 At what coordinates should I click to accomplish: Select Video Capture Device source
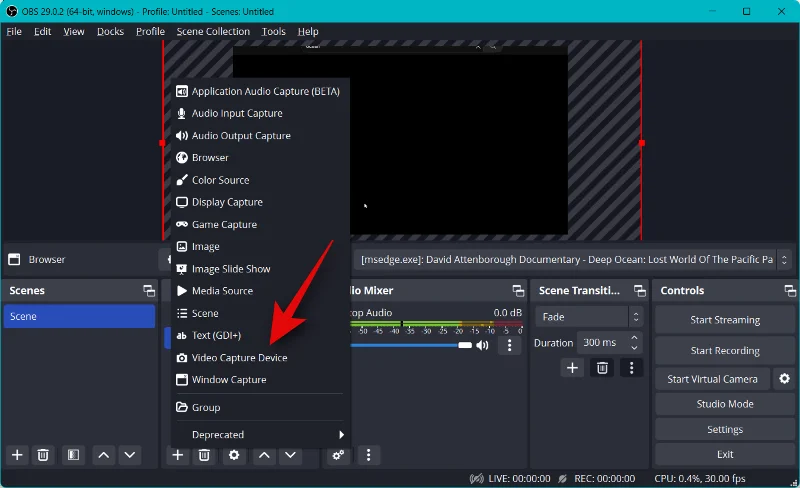[x=260, y=358]
